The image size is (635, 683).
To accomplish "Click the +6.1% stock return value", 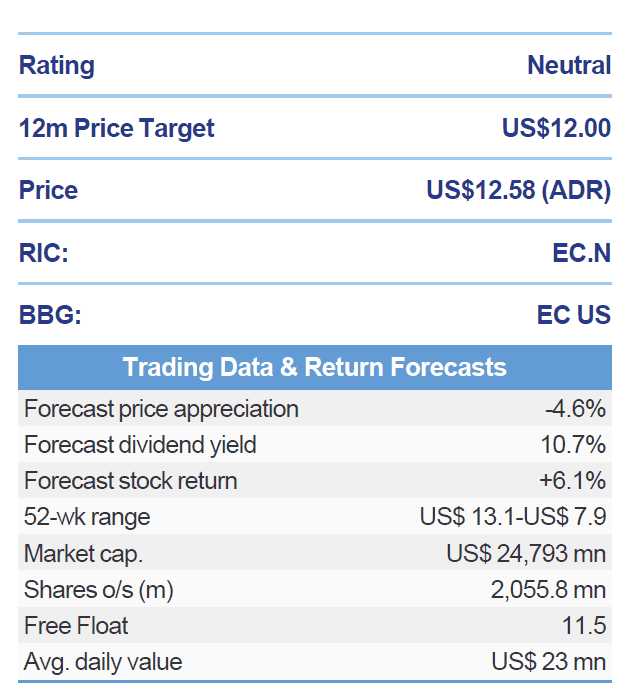I will point(572,481).
